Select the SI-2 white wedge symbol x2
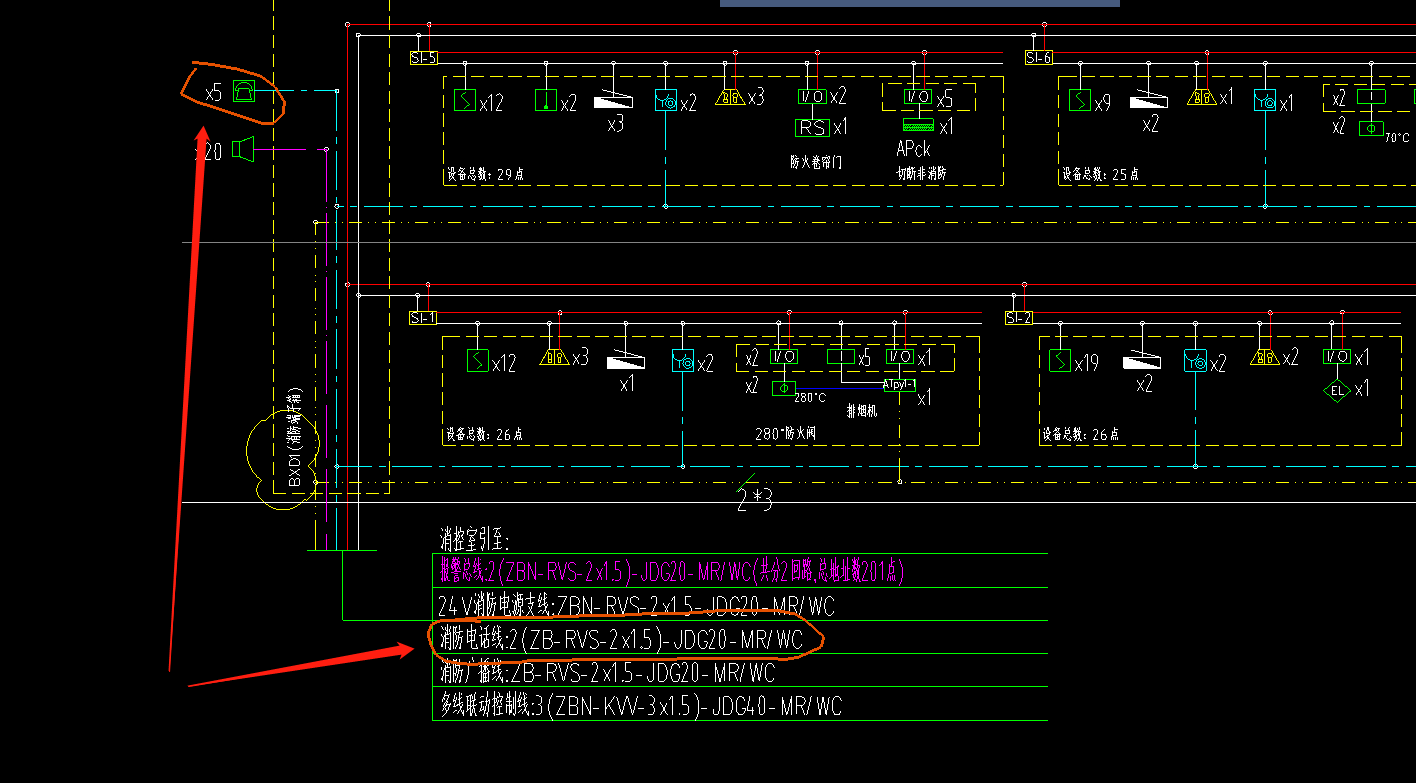This screenshot has height=783, width=1416. 1142,360
